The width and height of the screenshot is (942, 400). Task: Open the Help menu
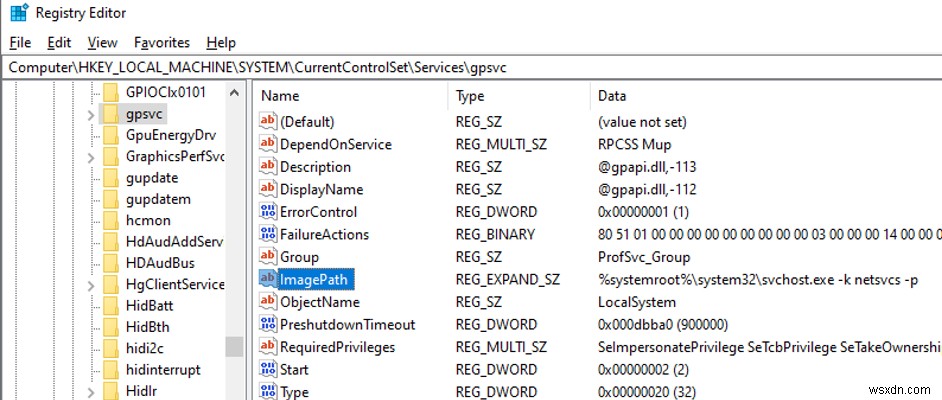(220, 43)
